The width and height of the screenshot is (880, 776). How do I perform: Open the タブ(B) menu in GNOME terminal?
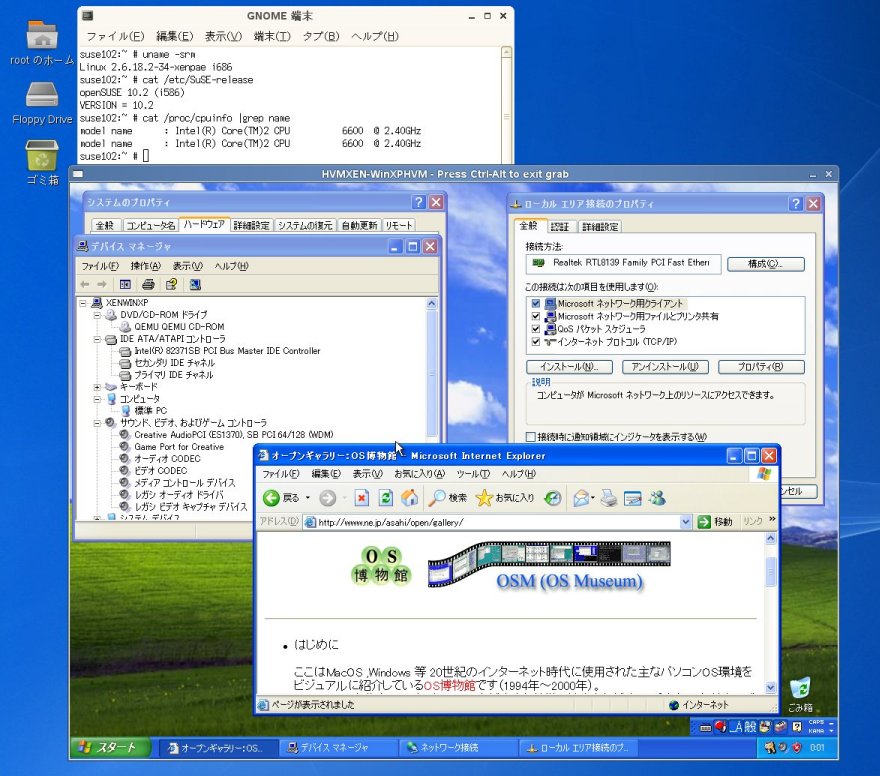(x=321, y=36)
